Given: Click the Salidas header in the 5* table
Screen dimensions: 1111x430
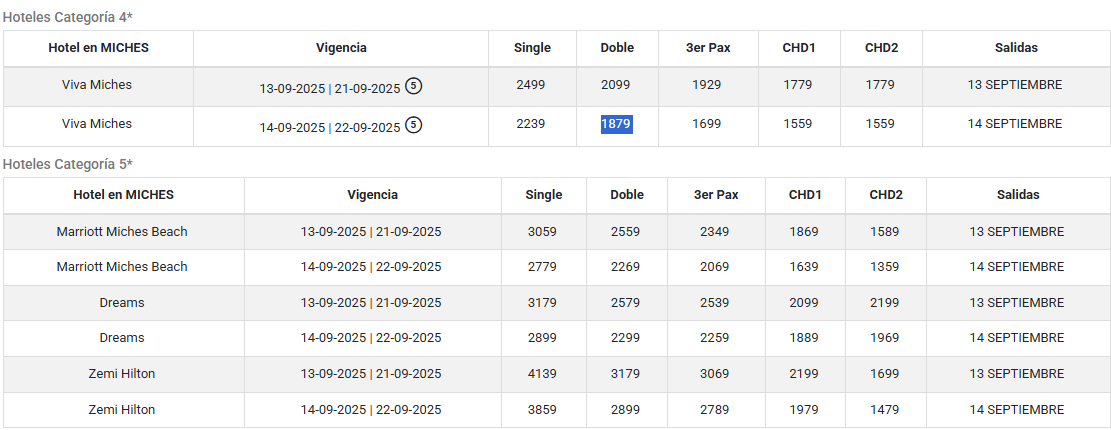Looking at the screenshot, I should click(x=1017, y=195).
